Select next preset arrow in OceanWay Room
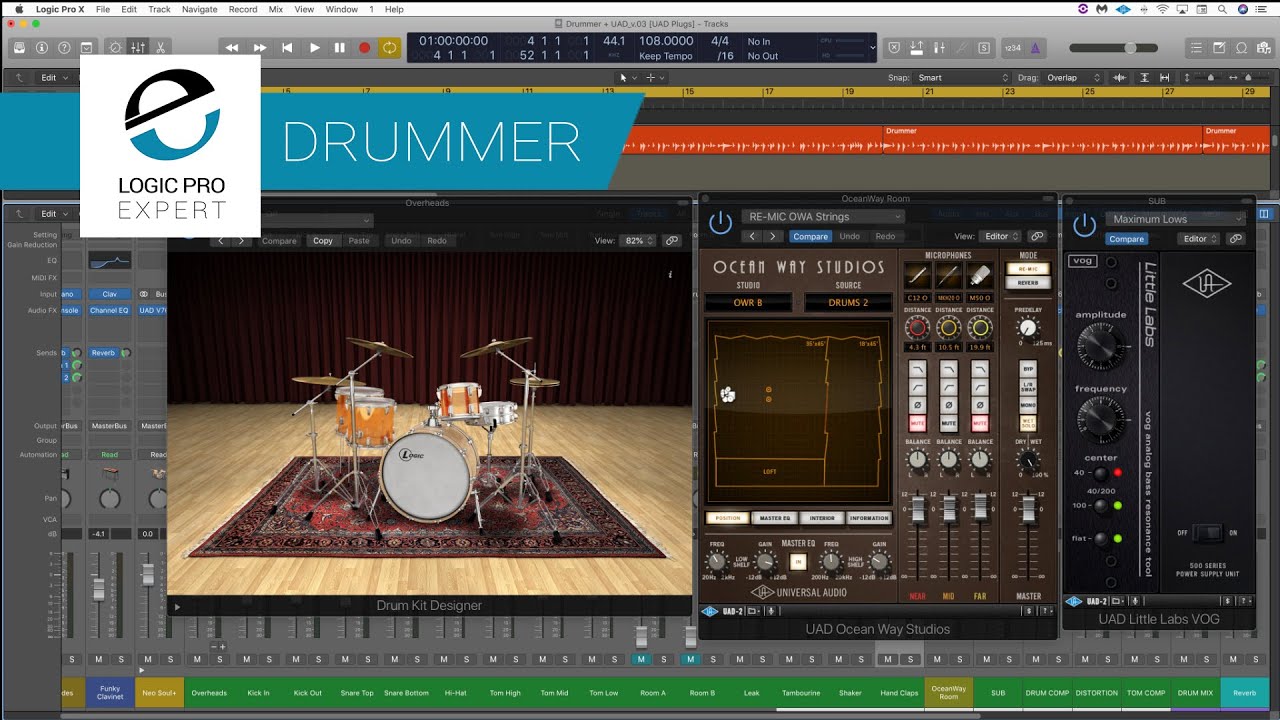The height and width of the screenshot is (720, 1280). tap(772, 236)
